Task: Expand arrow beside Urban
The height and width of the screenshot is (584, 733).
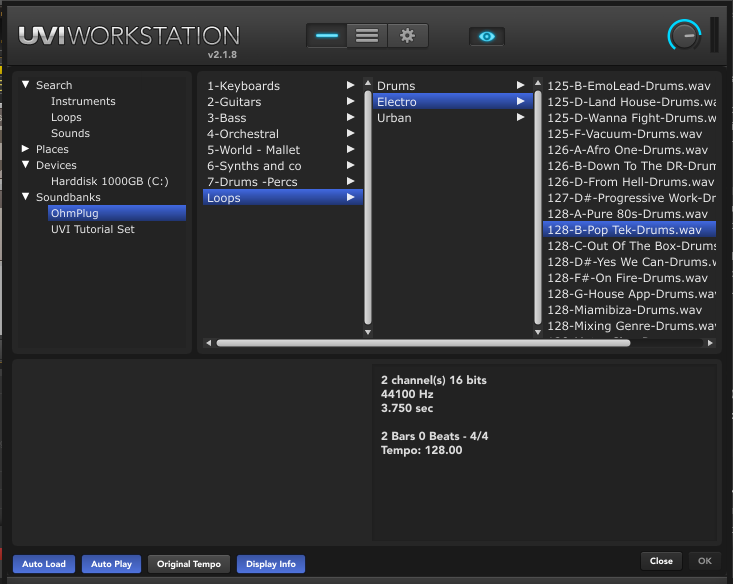Action: click(520, 117)
